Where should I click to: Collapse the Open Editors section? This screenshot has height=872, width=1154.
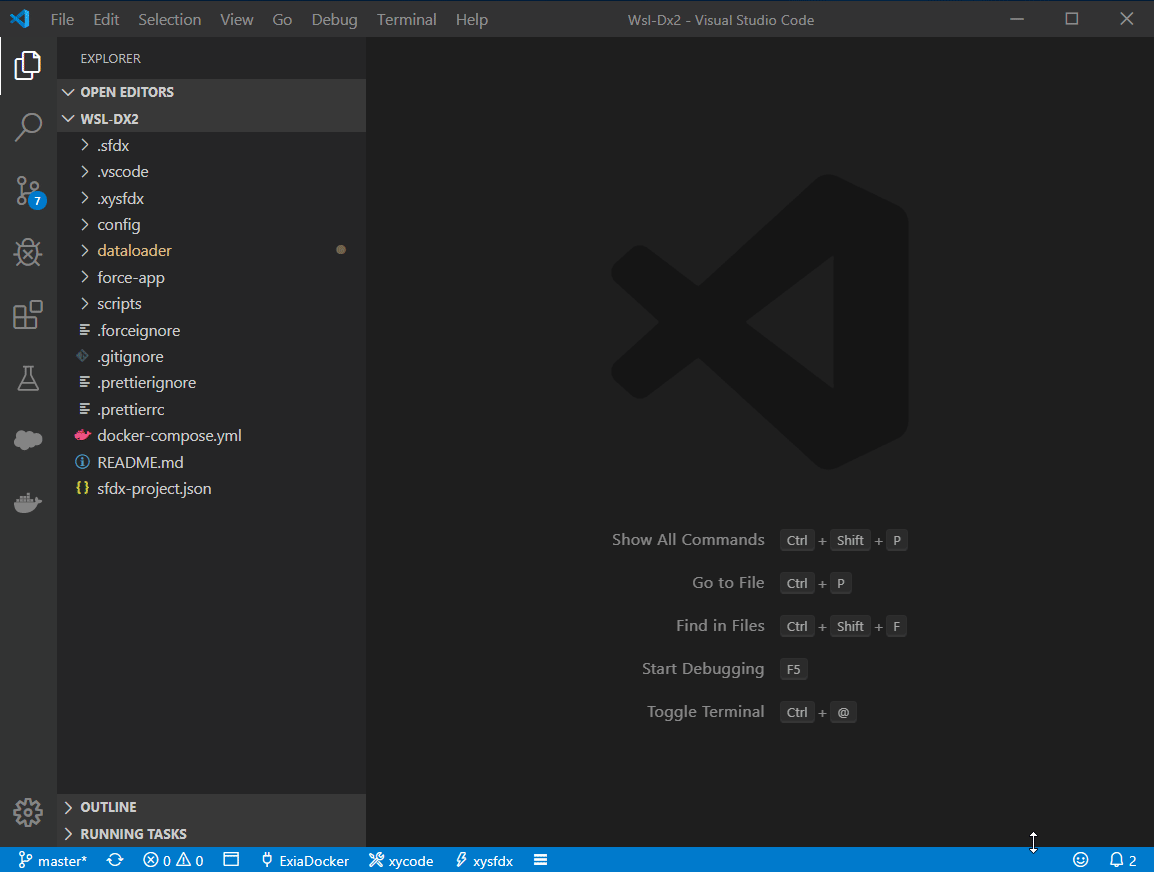click(211, 92)
